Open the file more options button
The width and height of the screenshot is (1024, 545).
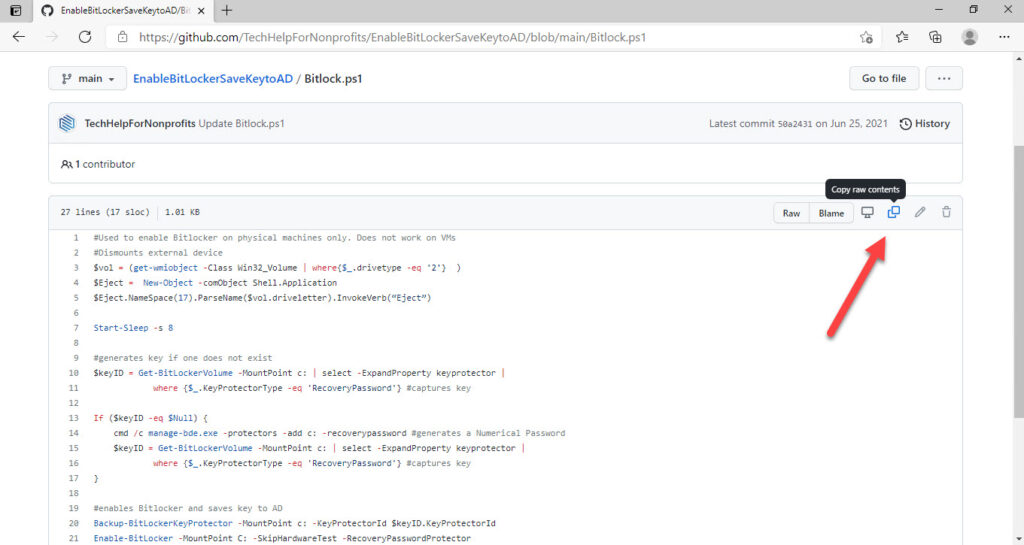tap(944, 78)
